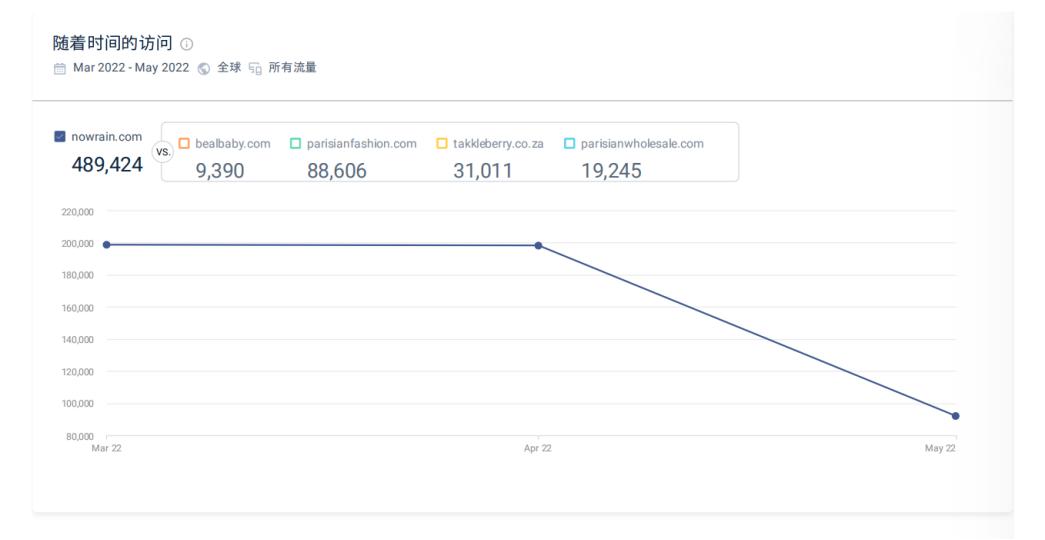Image resolution: width=1045 pixels, height=540 pixels.
Task: Click the Apr 22 x-axis label
Action: pos(538,448)
